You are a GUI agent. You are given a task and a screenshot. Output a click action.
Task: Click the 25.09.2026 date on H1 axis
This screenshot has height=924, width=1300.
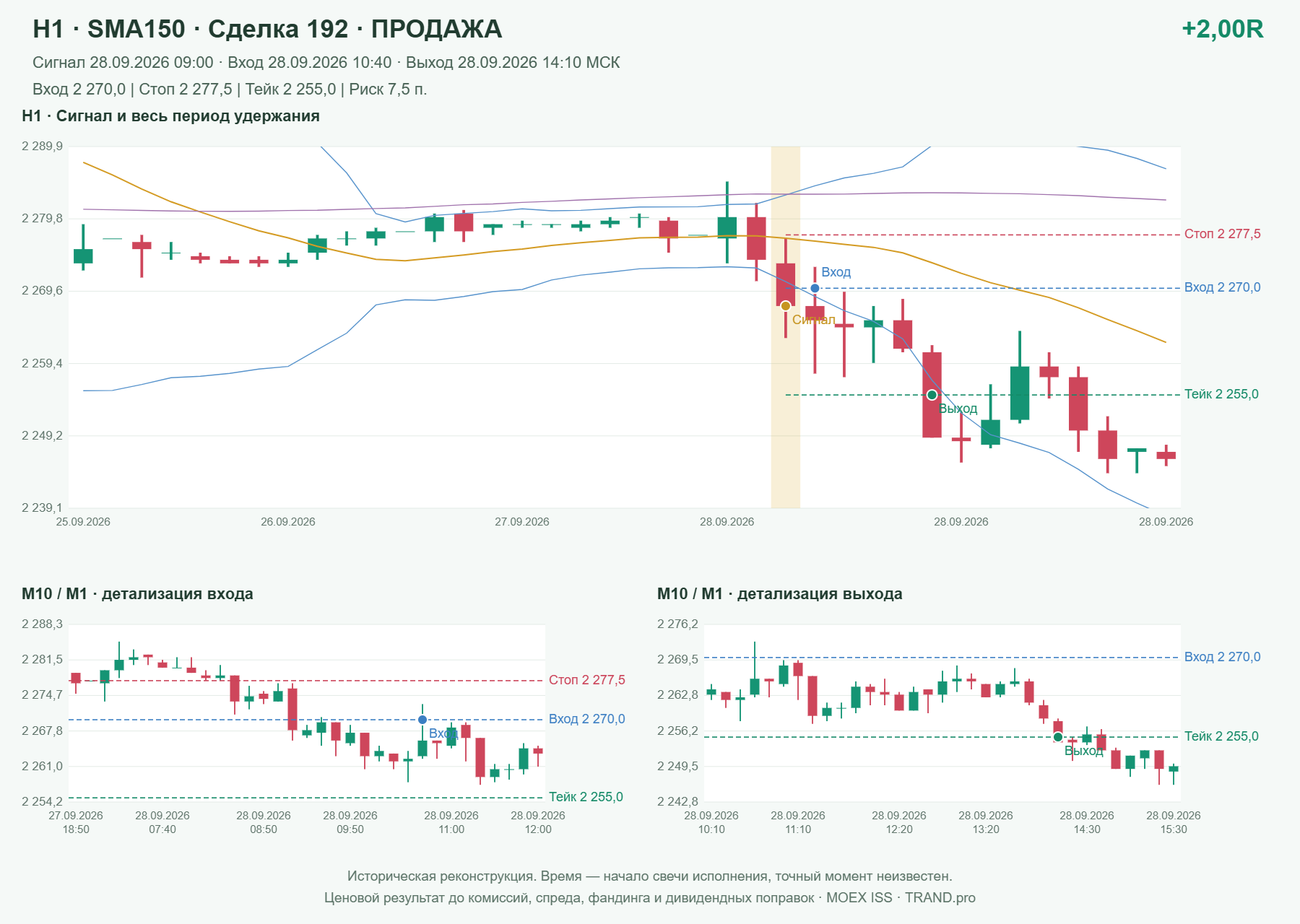coord(83,522)
